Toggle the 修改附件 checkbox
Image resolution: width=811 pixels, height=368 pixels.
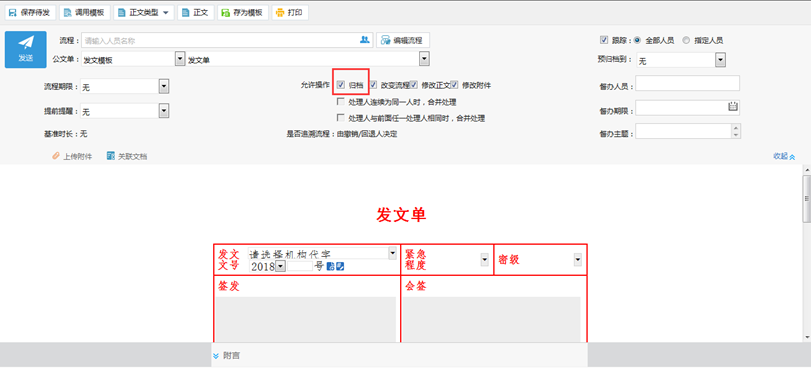[x=454, y=85]
